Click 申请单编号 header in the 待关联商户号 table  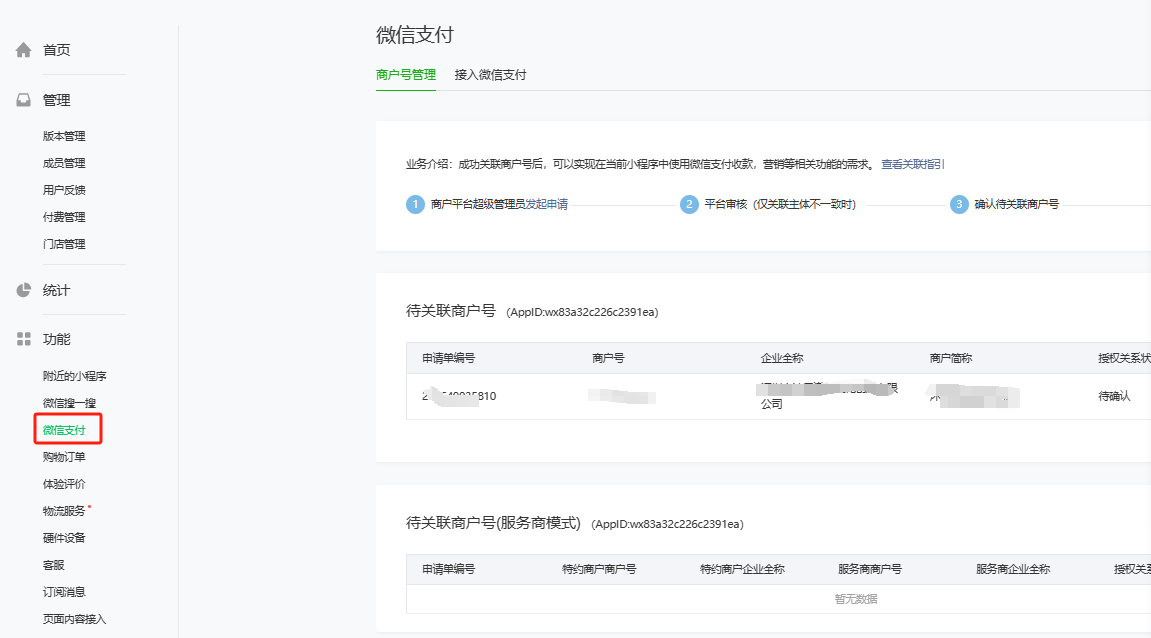point(449,358)
